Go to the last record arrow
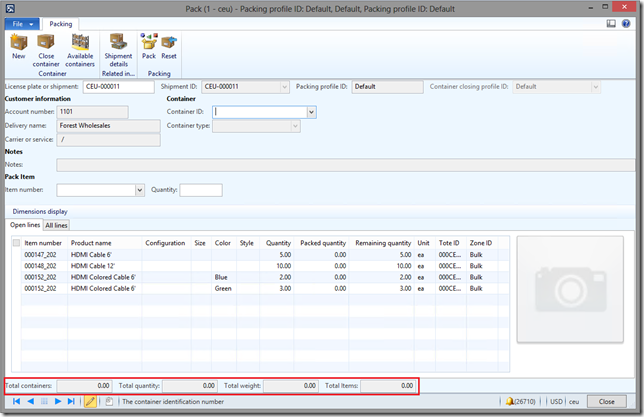644x417 pixels. pyautogui.click(x=71, y=401)
